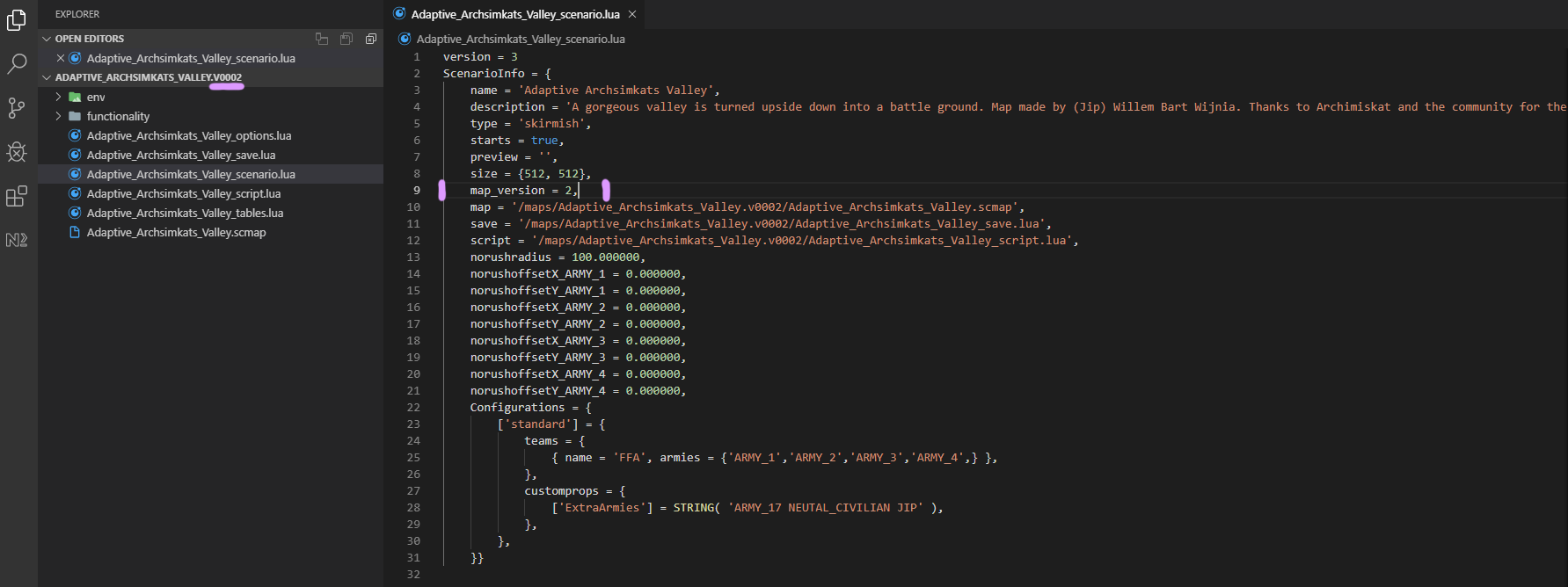The height and width of the screenshot is (587, 1568).
Task: Click the description line text
Action: click(x=1018, y=106)
